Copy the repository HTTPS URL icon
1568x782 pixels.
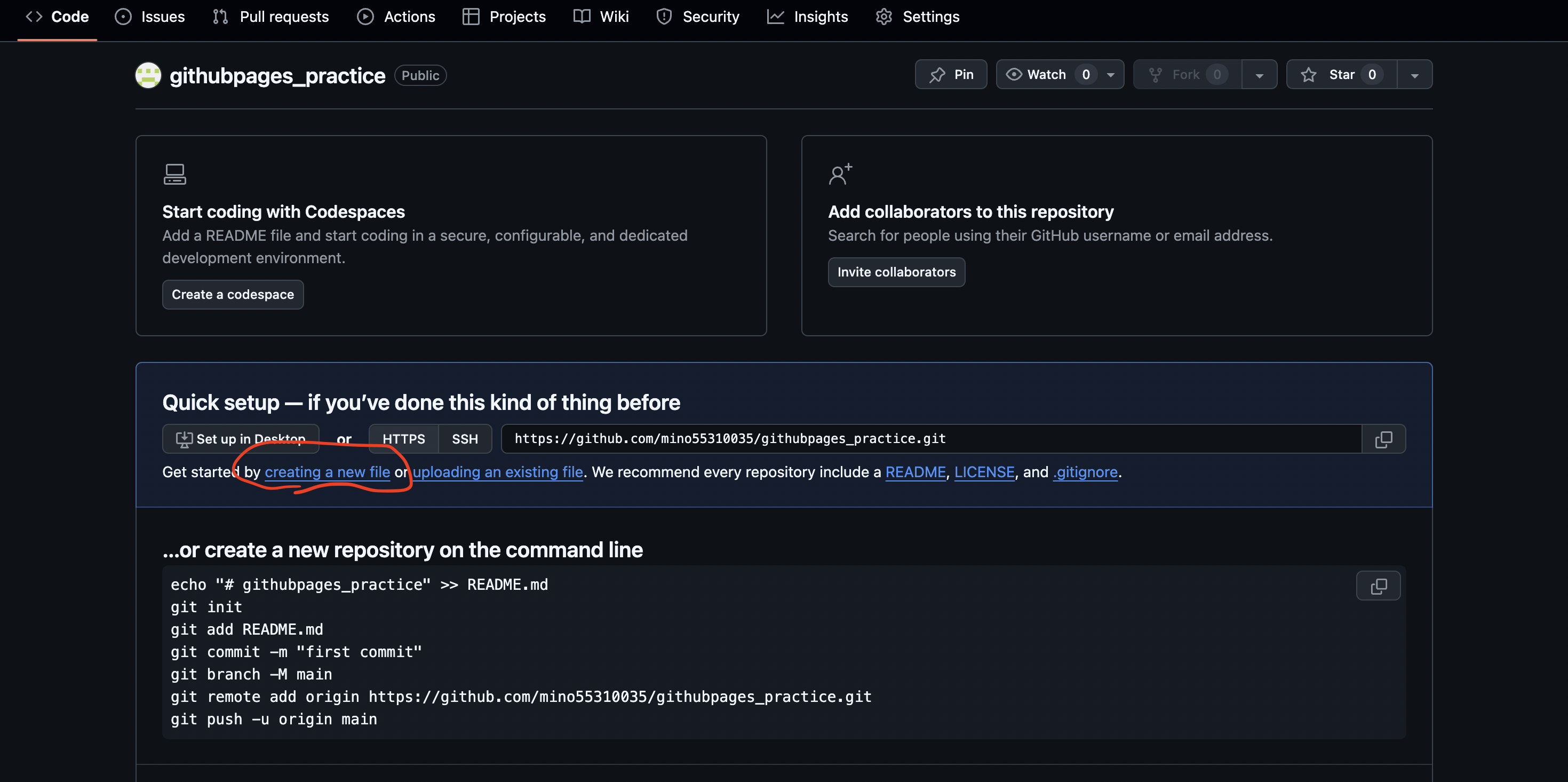tap(1384, 438)
